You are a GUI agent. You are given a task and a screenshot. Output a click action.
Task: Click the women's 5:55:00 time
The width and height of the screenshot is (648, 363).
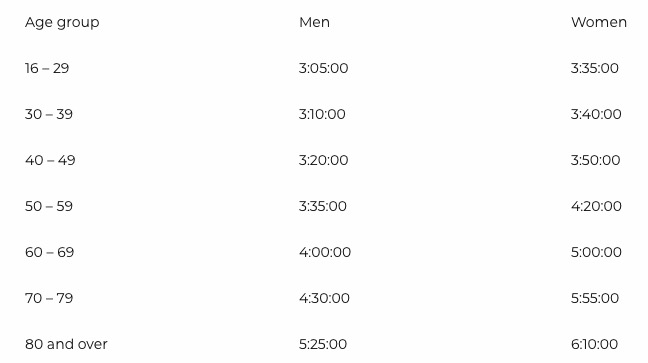click(x=595, y=298)
